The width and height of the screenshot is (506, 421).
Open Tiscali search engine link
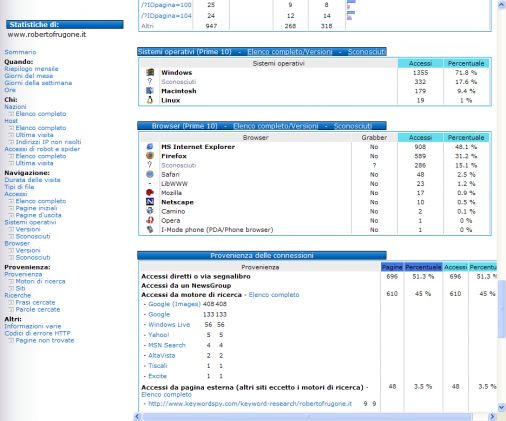pos(158,366)
